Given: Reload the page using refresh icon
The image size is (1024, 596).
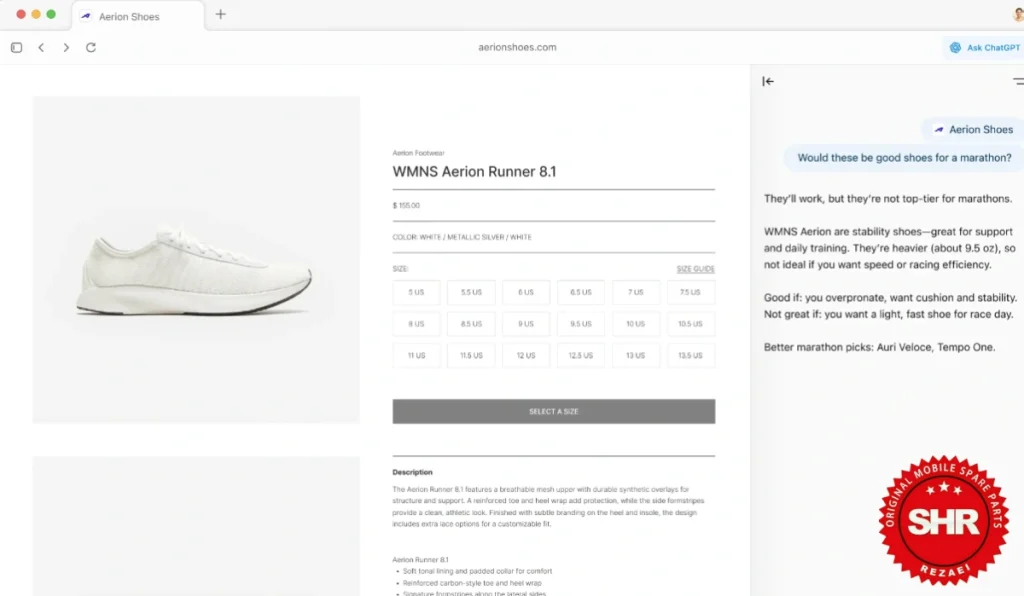Looking at the screenshot, I should (91, 48).
